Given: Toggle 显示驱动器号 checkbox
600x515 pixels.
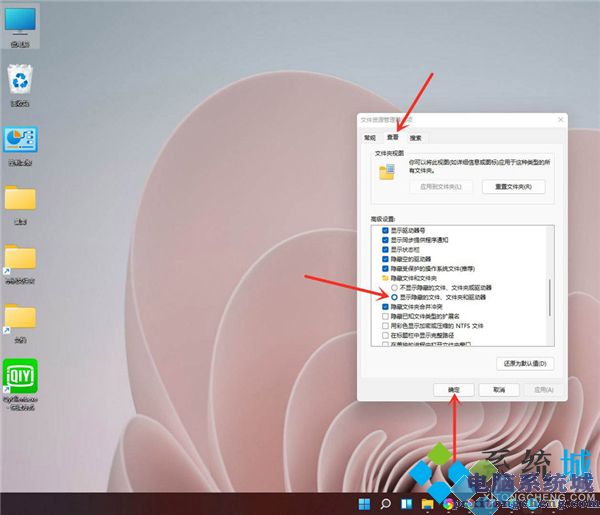Looking at the screenshot, I should tap(385, 231).
